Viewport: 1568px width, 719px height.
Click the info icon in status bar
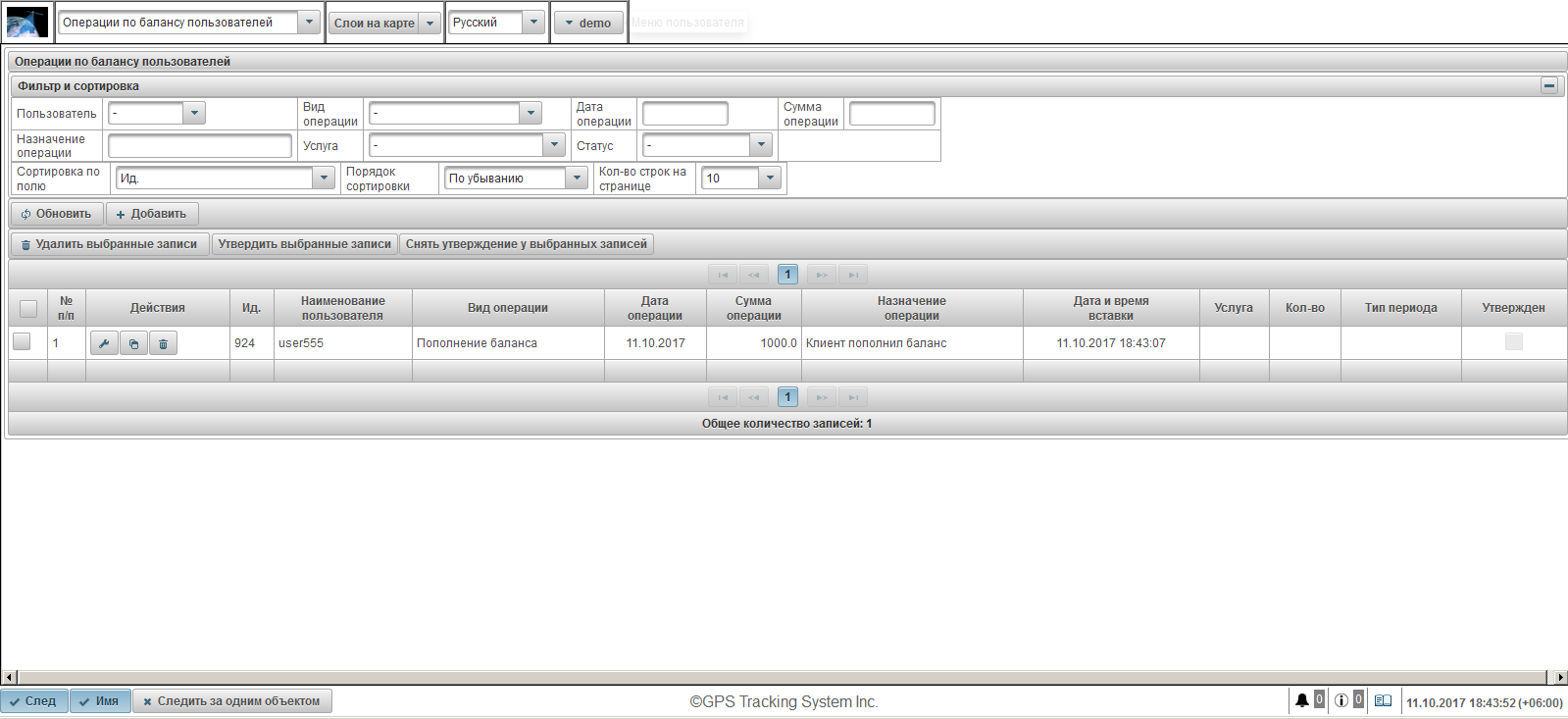[1340, 700]
